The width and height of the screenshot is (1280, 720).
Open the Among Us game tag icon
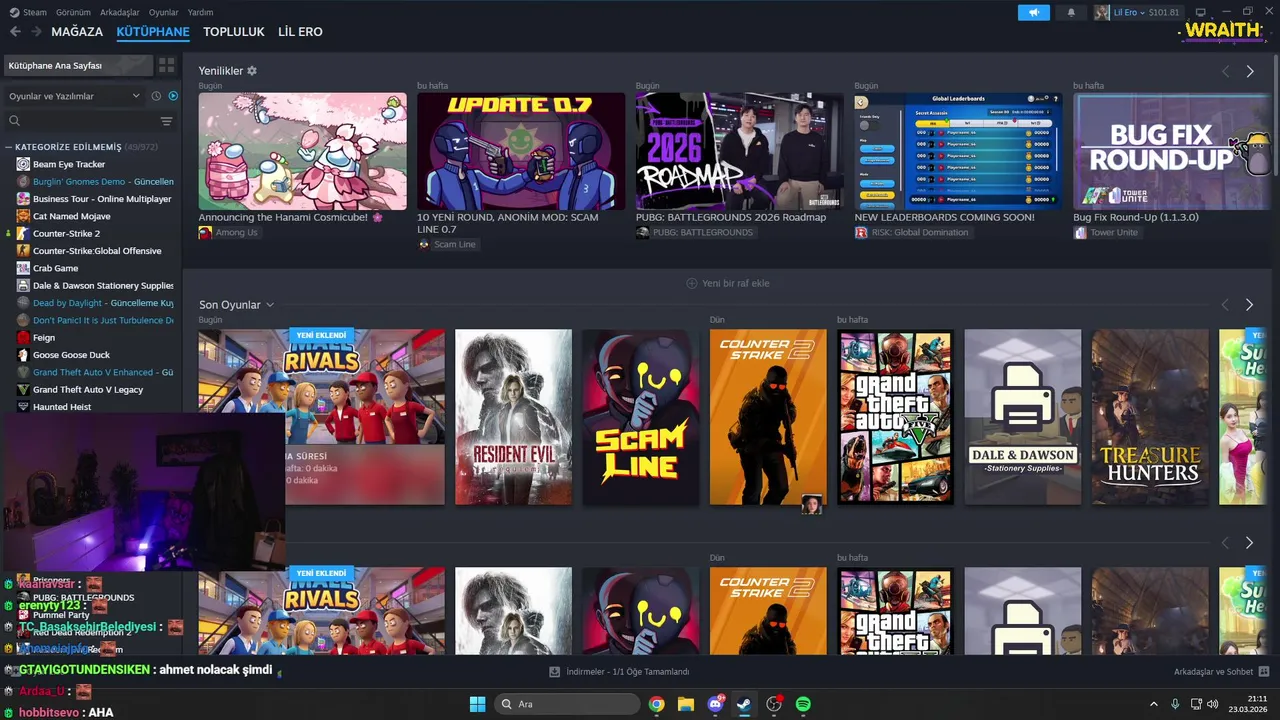tap(205, 233)
